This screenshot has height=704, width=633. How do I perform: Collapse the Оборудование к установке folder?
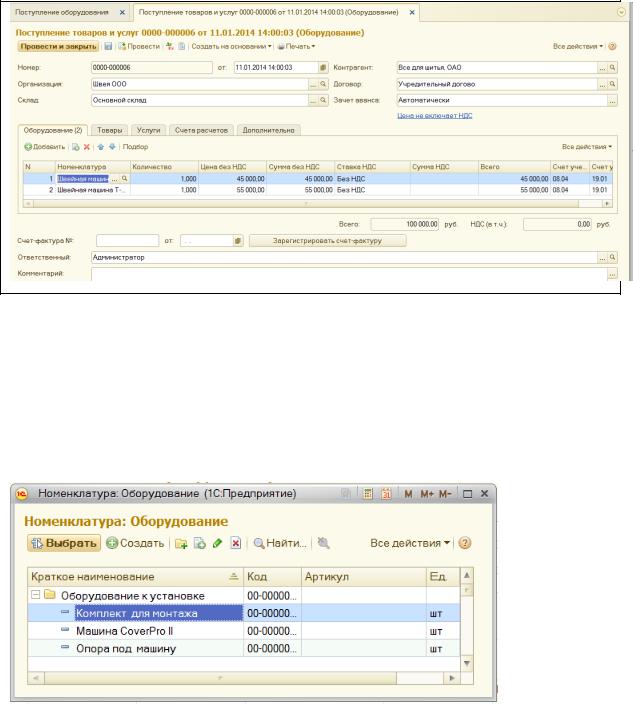coord(35,595)
